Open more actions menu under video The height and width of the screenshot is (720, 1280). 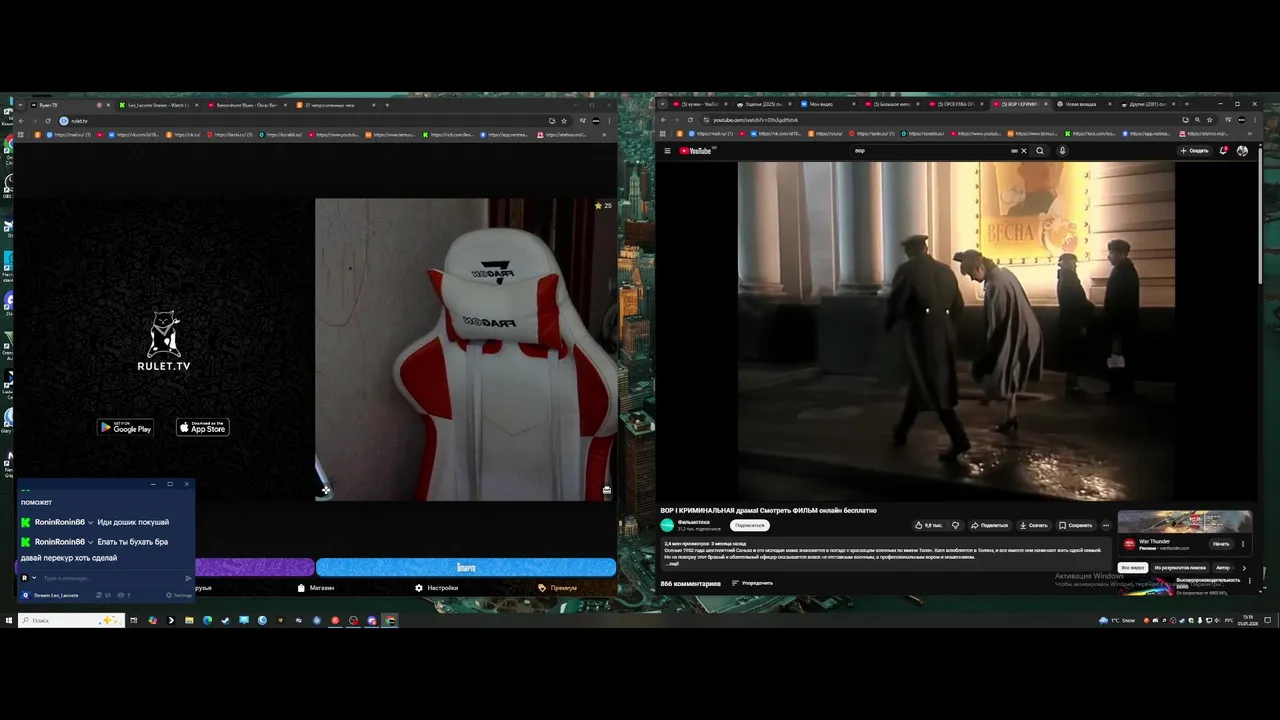click(x=1106, y=525)
